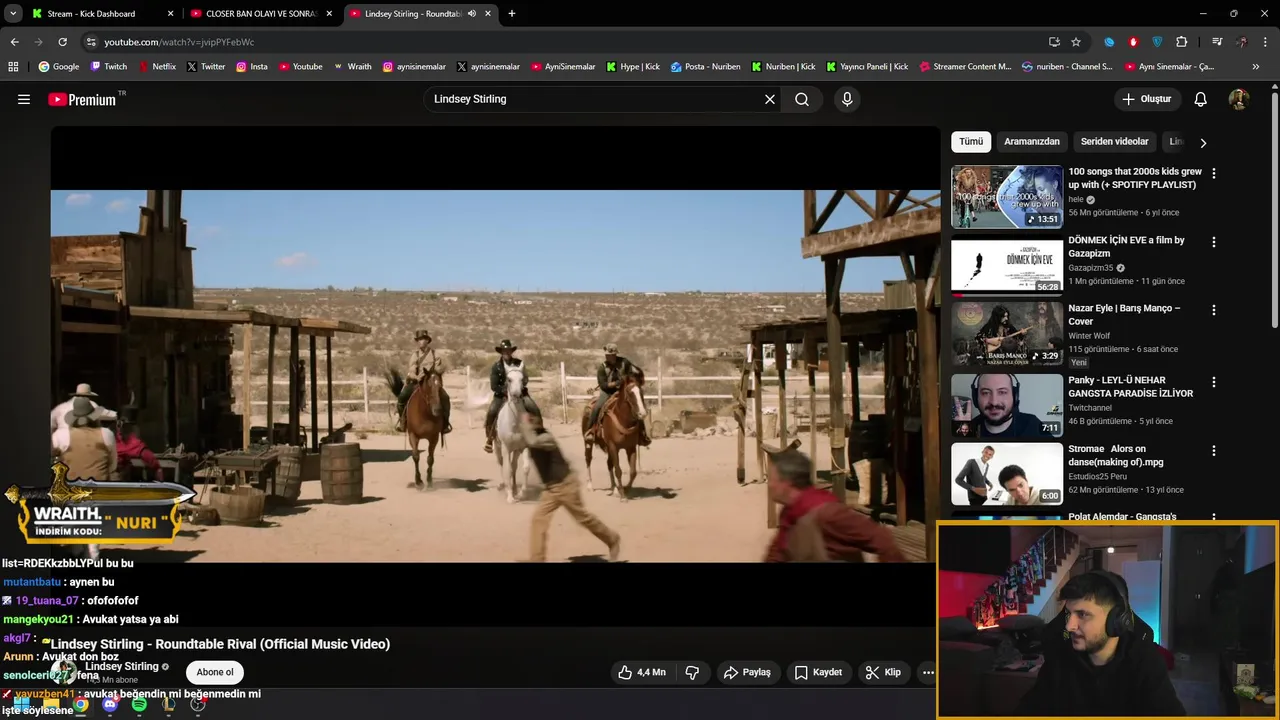This screenshot has height=720, width=1280.
Task: Show more filter chips with right arrow
Action: click(x=1203, y=142)
